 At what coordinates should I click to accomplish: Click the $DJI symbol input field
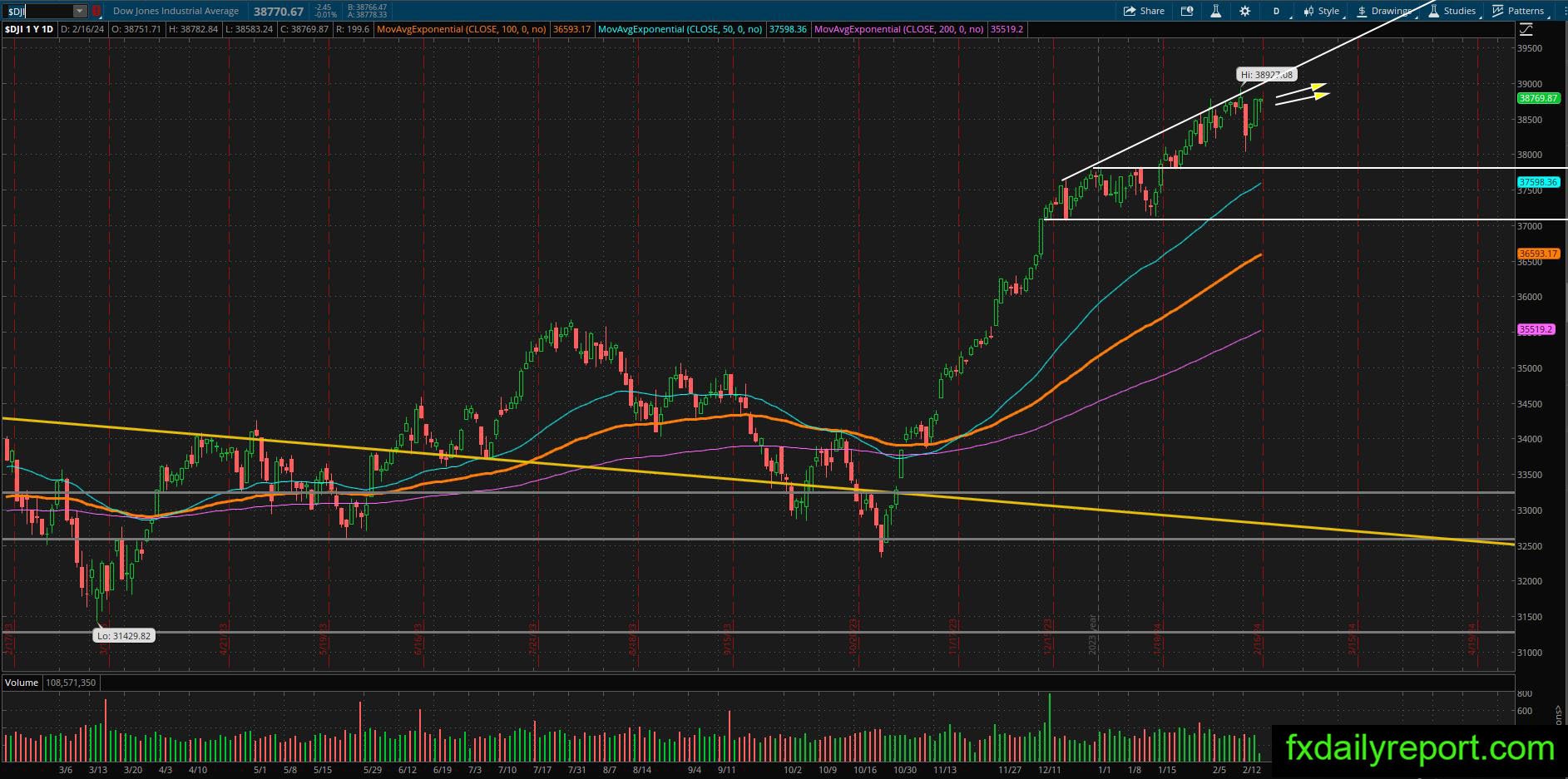click(38, 11)
